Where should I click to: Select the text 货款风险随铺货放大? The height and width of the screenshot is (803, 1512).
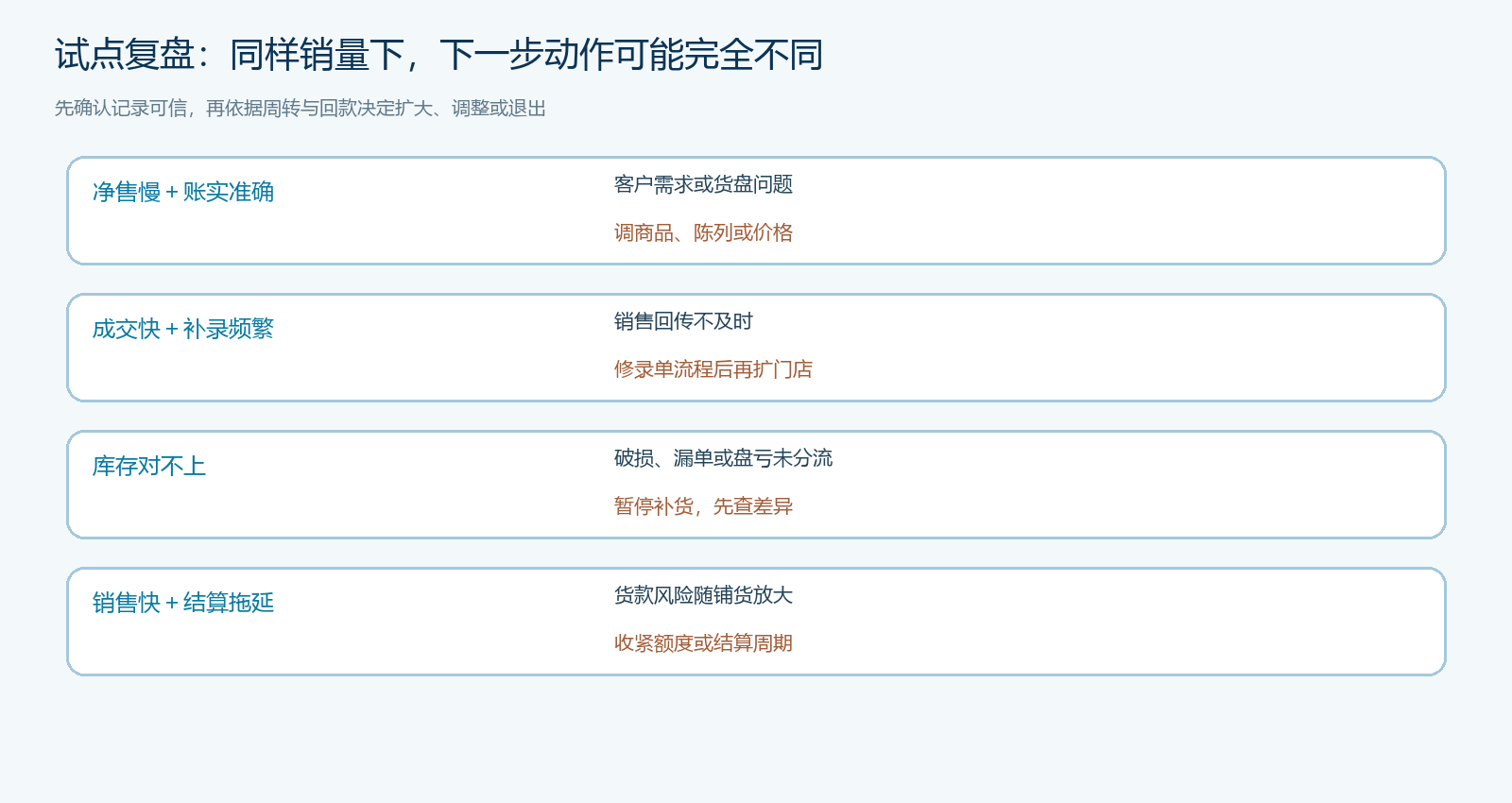(703, 595)
